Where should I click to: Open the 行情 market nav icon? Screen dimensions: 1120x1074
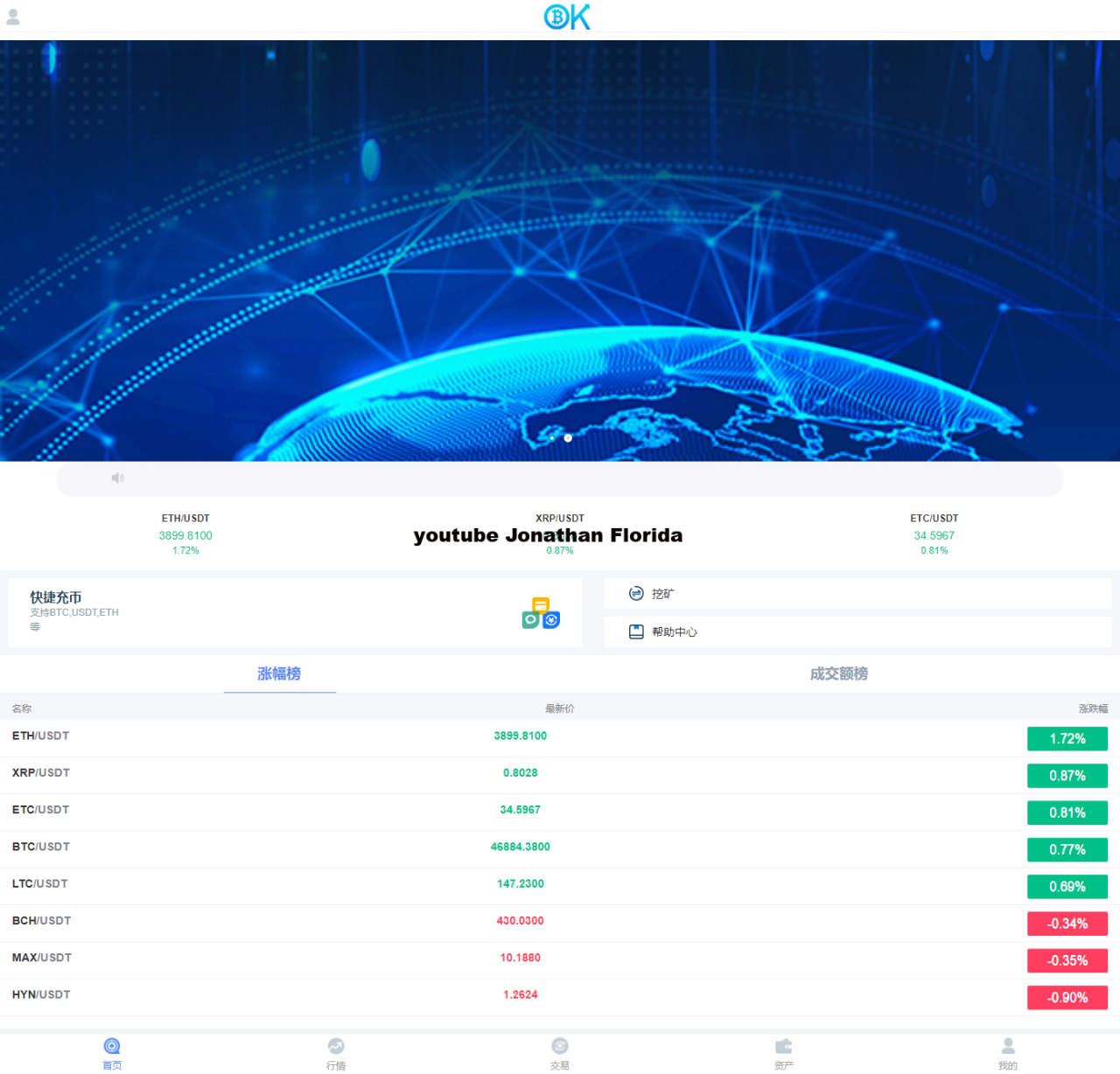336,1046
